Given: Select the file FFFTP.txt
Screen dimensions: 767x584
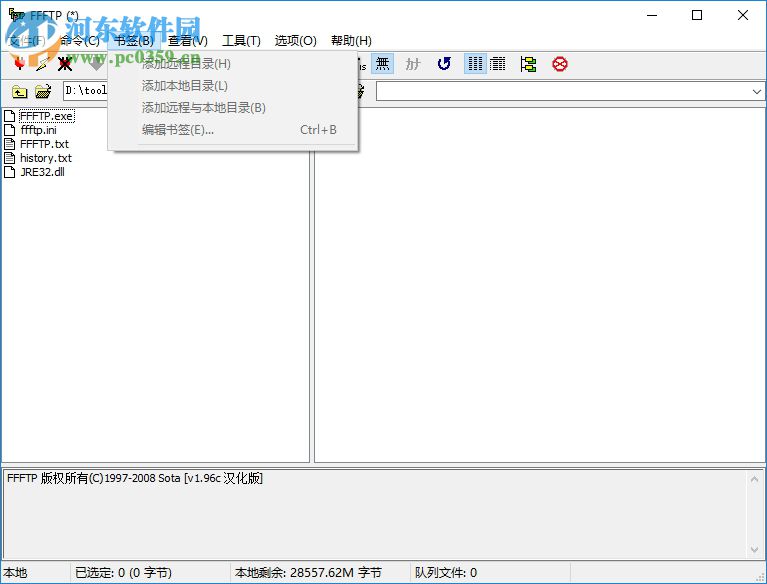Looking at the screenshot, I should click(45, 144).
